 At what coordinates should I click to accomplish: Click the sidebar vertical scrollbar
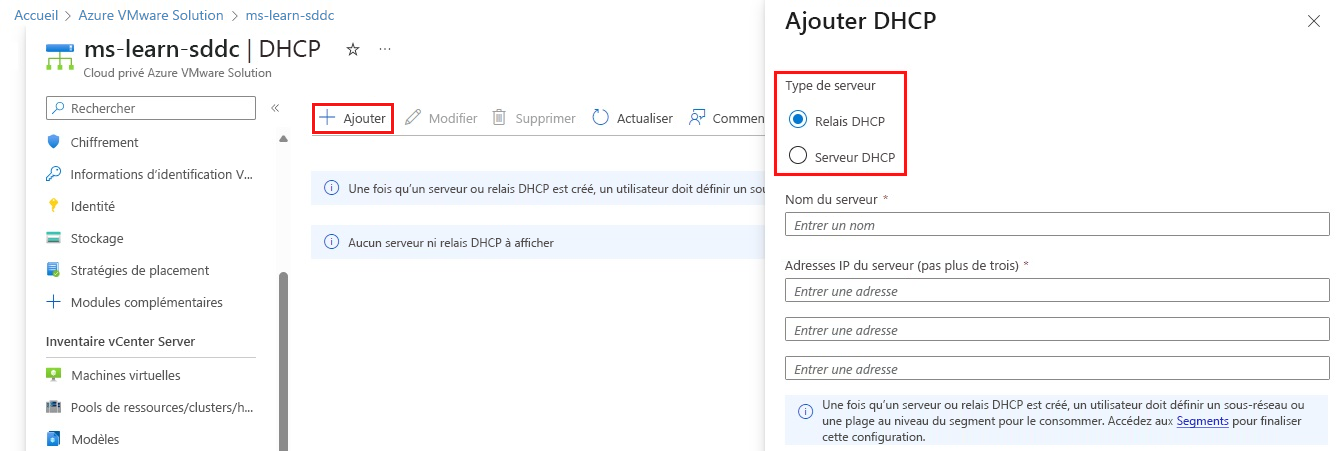[283, 360]
